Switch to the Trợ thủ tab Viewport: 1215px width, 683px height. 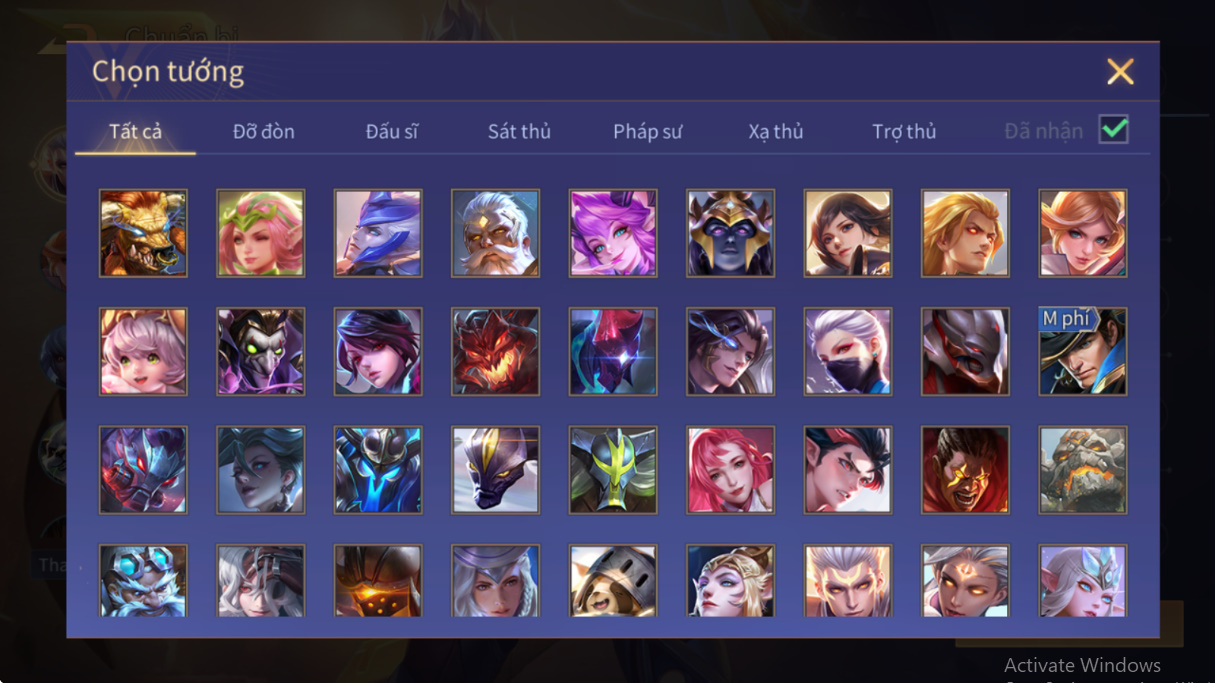point(904,131)
